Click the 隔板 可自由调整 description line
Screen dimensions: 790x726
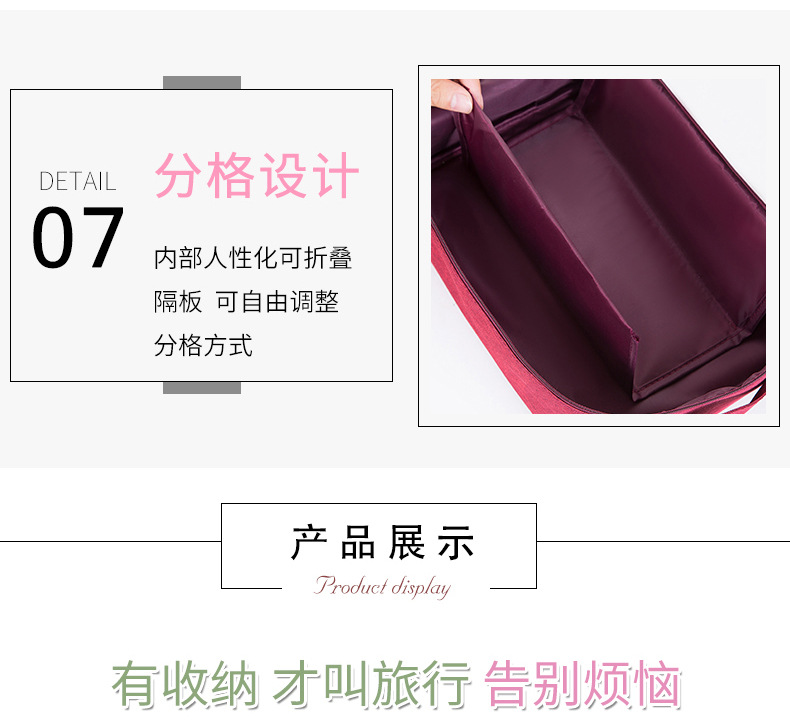pos(246,302)
